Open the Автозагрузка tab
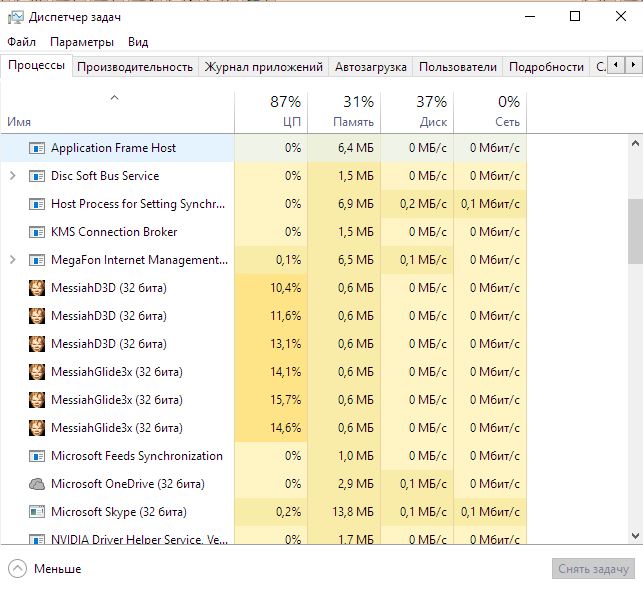This screenshot has width=643, height=593. click(371, 67)
